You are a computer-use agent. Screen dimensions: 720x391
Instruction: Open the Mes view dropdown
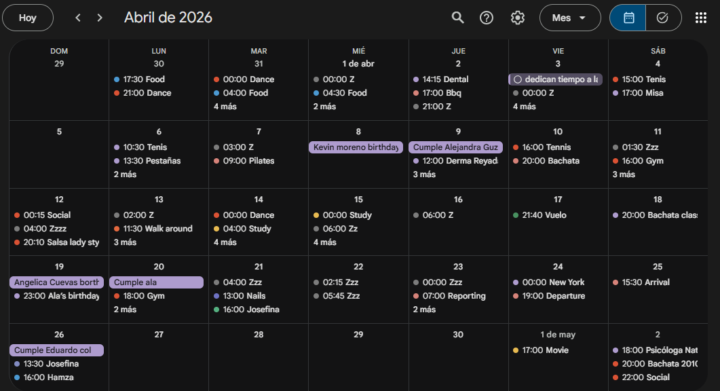[570, 18]
